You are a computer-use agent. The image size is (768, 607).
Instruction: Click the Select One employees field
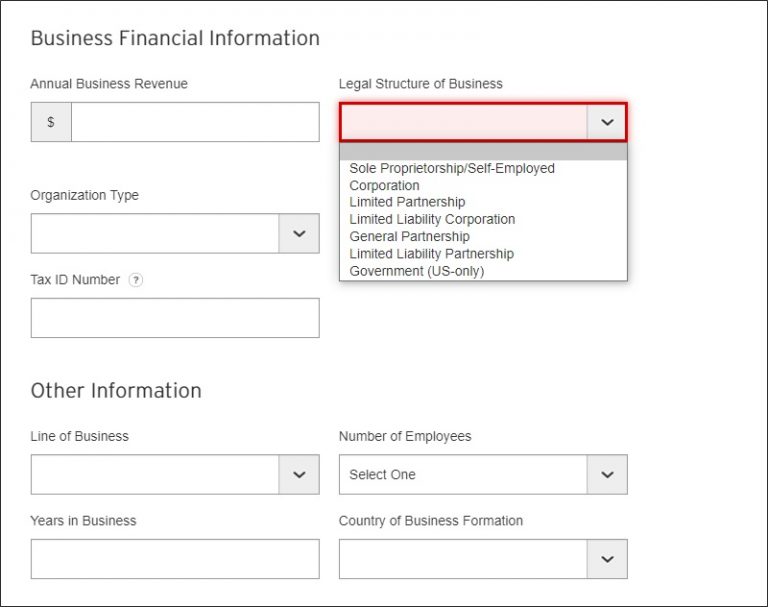click(463, 475)
